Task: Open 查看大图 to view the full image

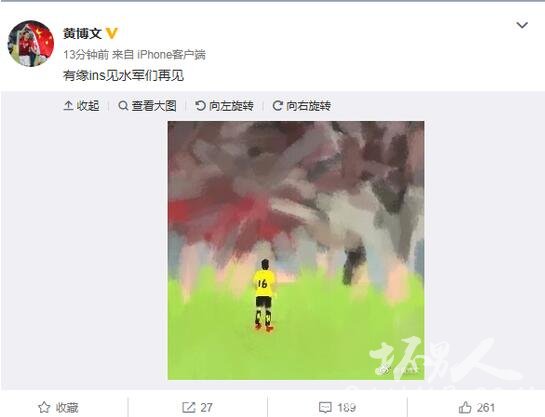Action: (x=147, y=106)
